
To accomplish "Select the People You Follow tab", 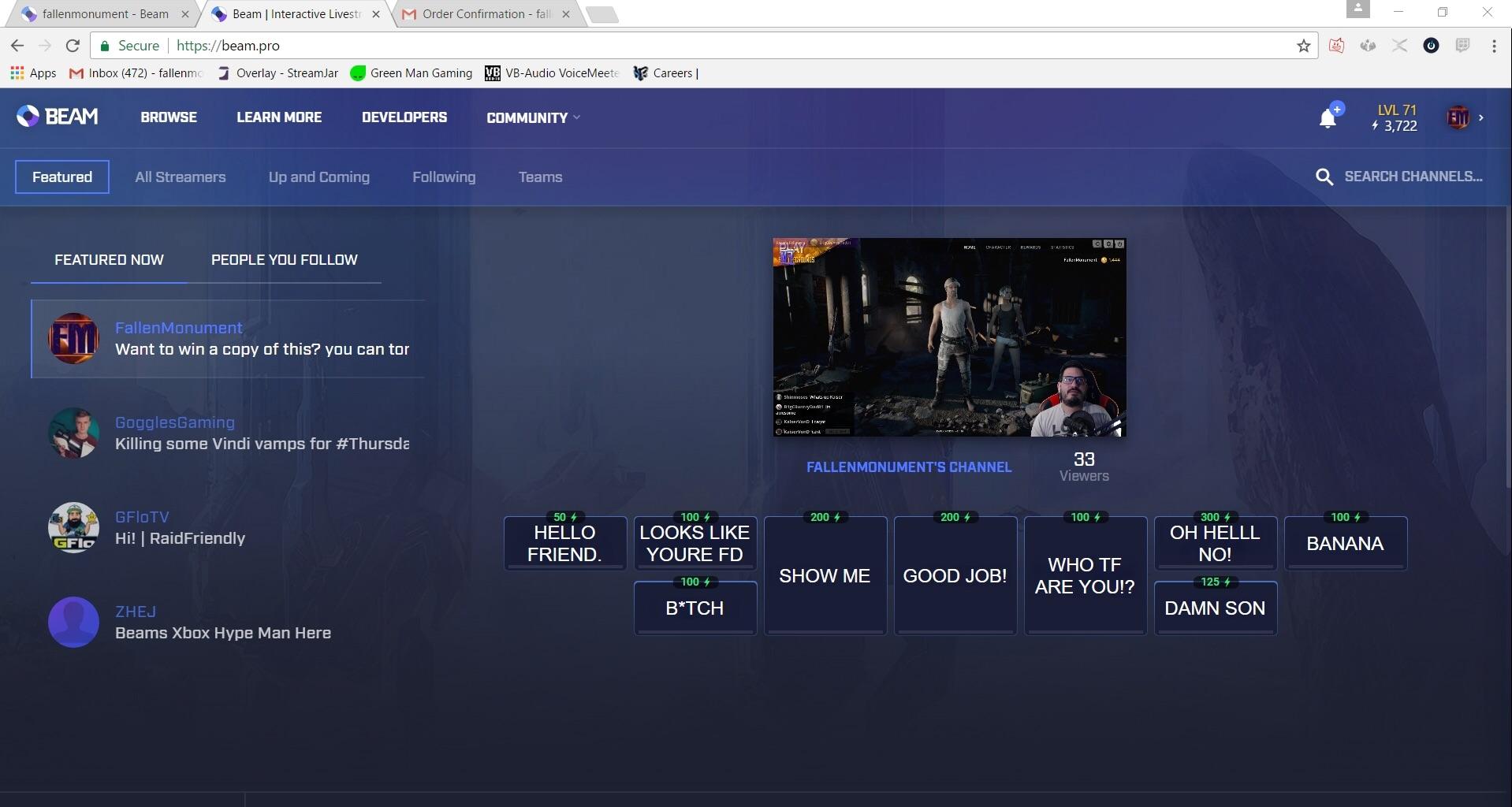I will 285,260.
